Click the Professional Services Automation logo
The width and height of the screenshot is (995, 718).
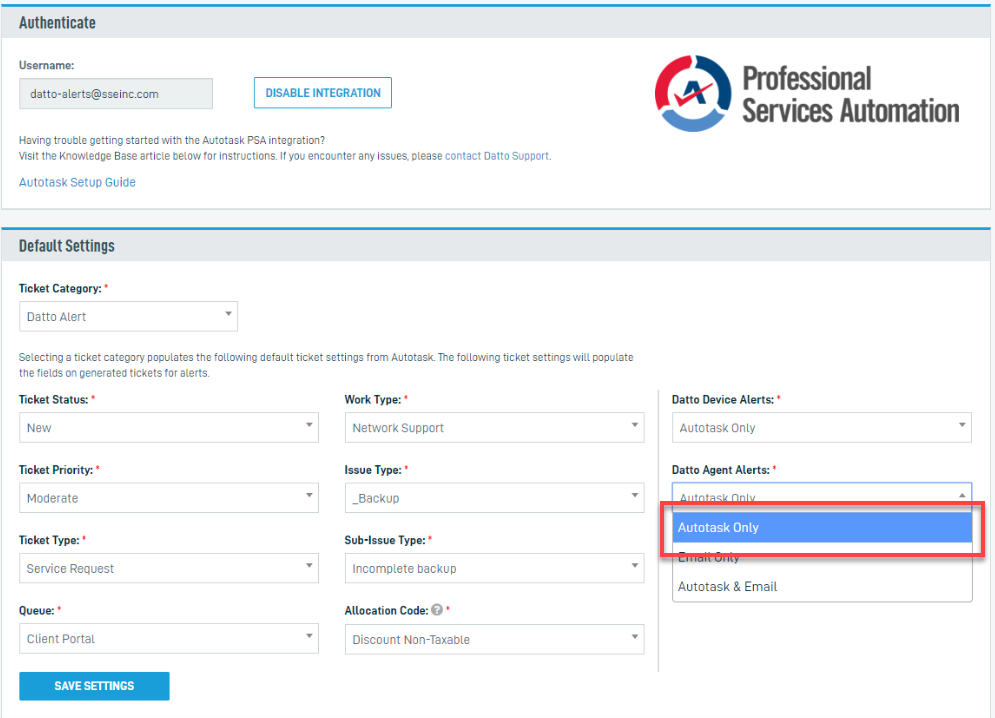click(x=807, y=94)
